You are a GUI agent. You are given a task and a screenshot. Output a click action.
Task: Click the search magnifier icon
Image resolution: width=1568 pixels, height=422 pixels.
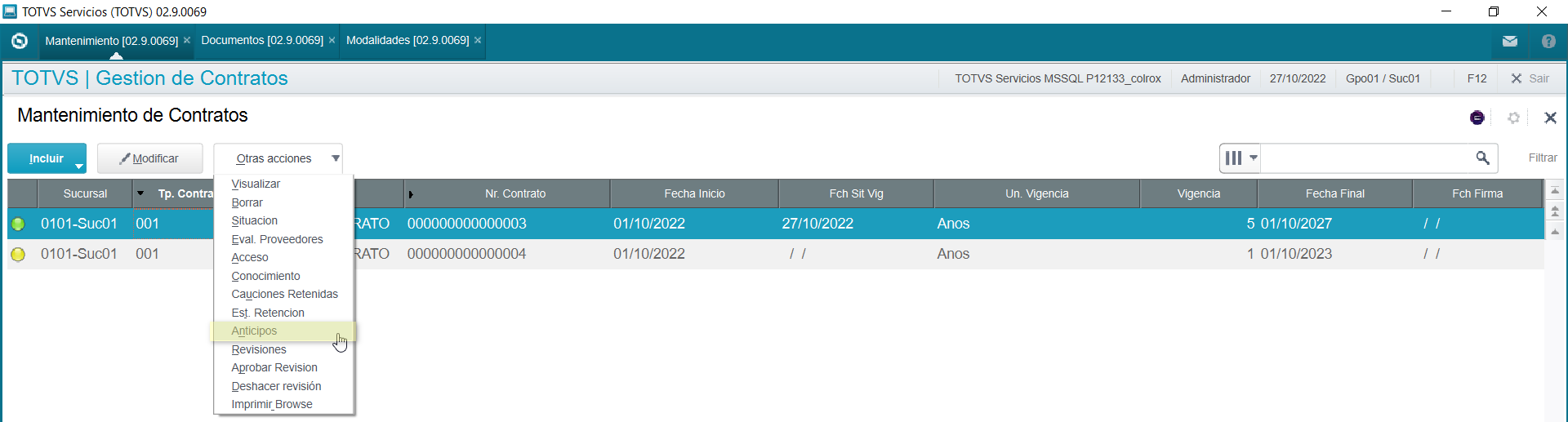pyautogui.click(x=1482, y=158)
